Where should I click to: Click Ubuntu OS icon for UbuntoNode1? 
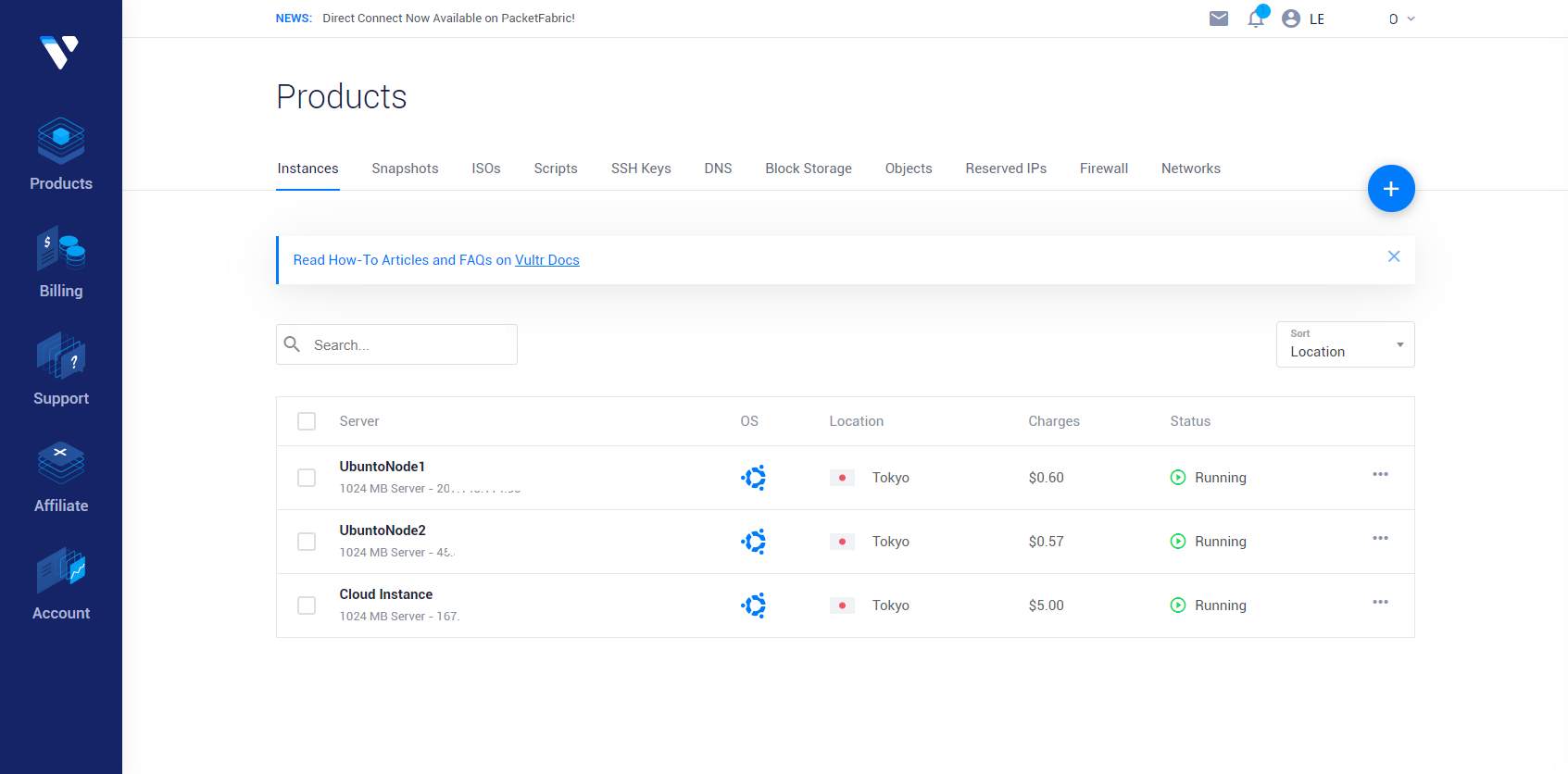(x=754, y=478)
